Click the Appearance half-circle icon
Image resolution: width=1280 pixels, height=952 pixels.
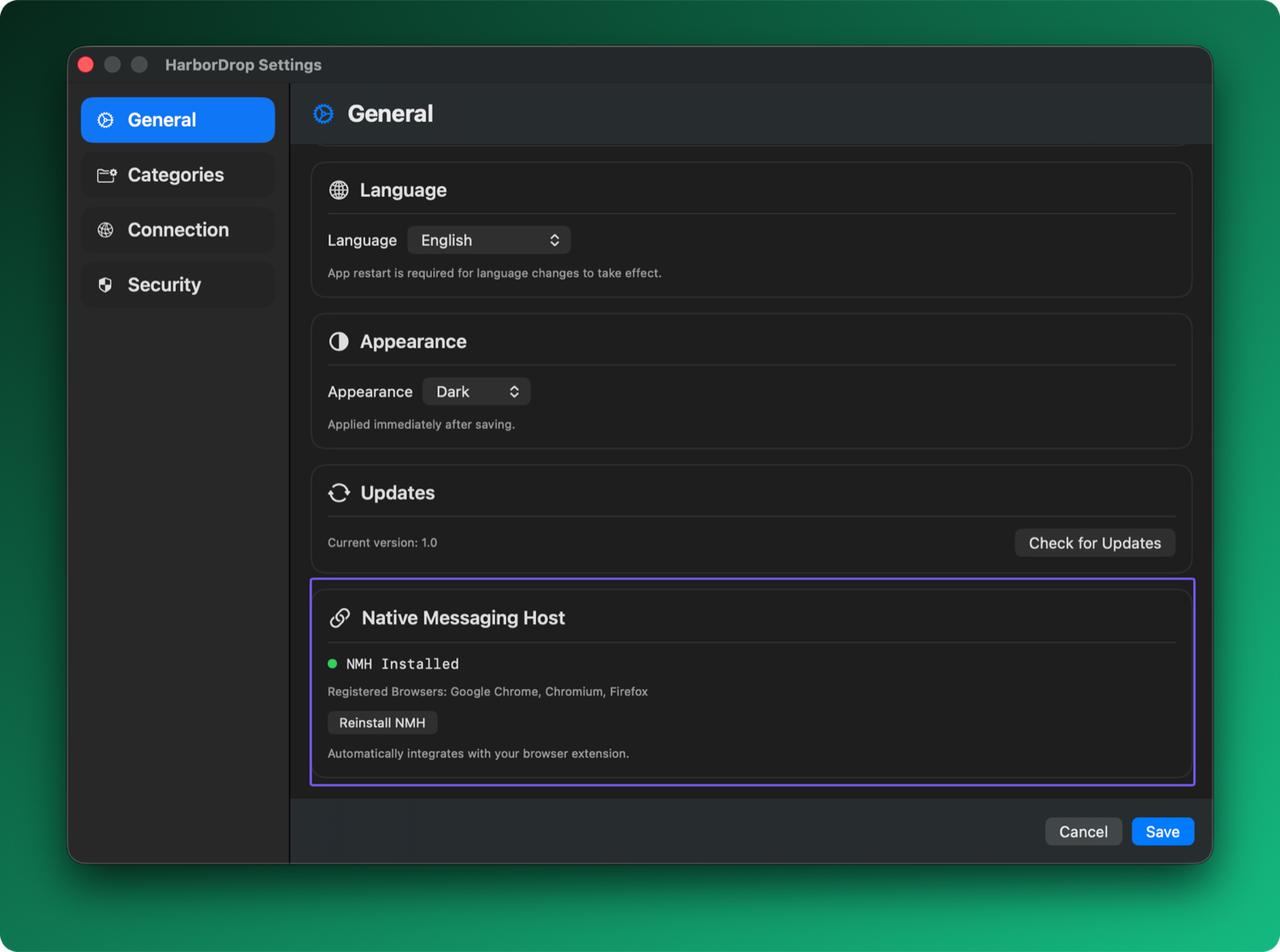tap(339, 341)
